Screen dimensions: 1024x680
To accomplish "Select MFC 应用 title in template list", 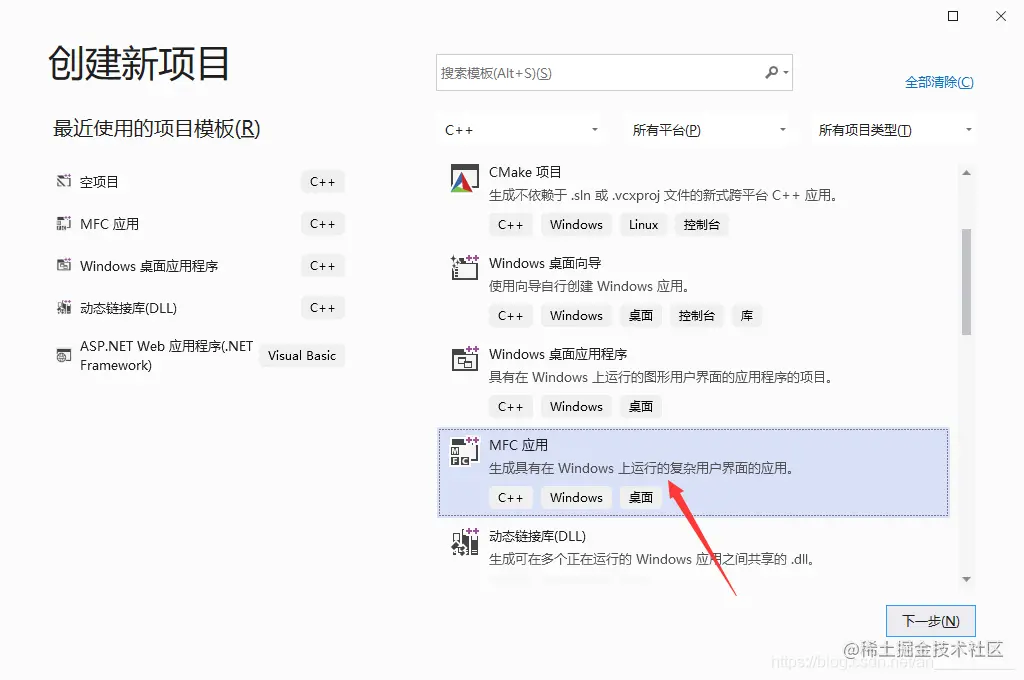I will coord(519,445).
